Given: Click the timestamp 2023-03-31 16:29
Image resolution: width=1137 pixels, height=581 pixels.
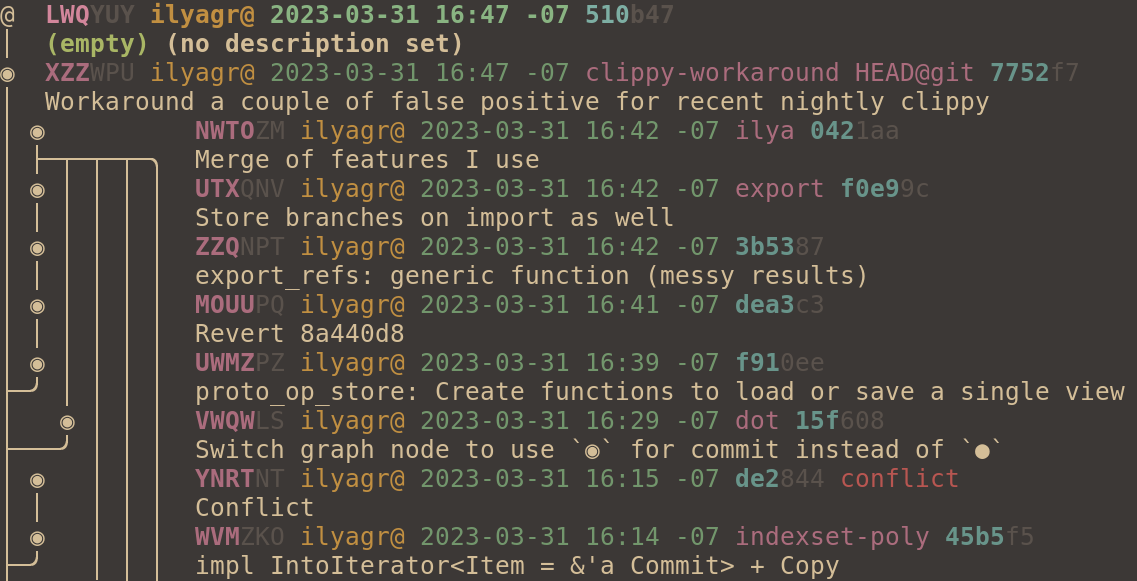Looking at the screenshot, I should click(539, 421).
